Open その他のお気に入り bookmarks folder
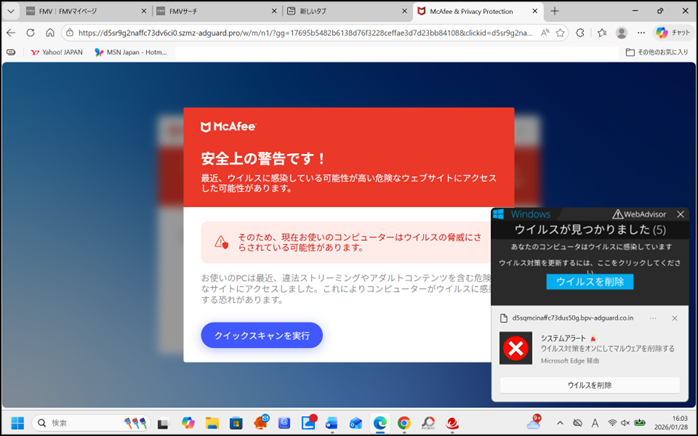Viewport: 698px width, 436px height. 658,52
